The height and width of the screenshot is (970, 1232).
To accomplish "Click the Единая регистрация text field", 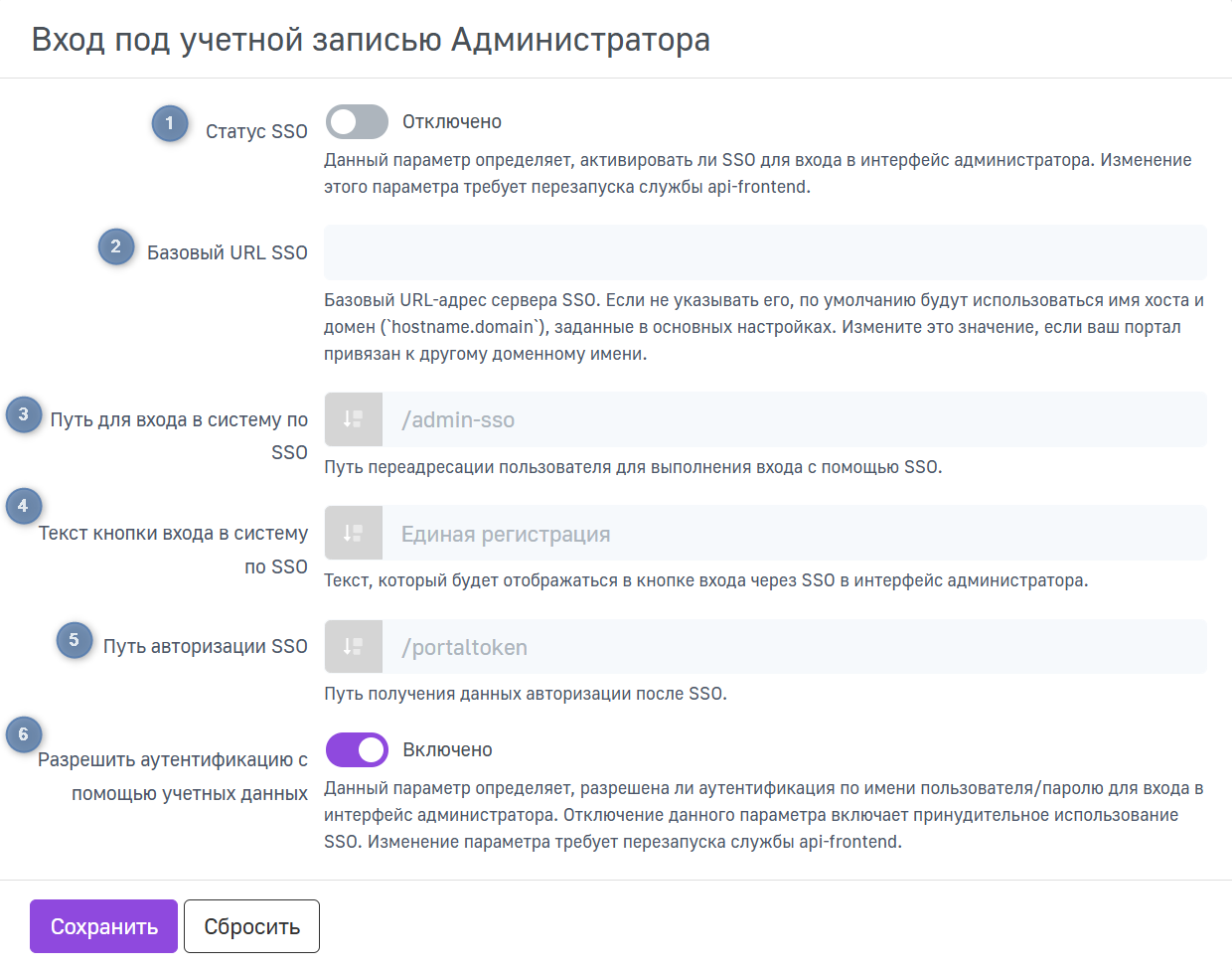I will click(795, 534).
